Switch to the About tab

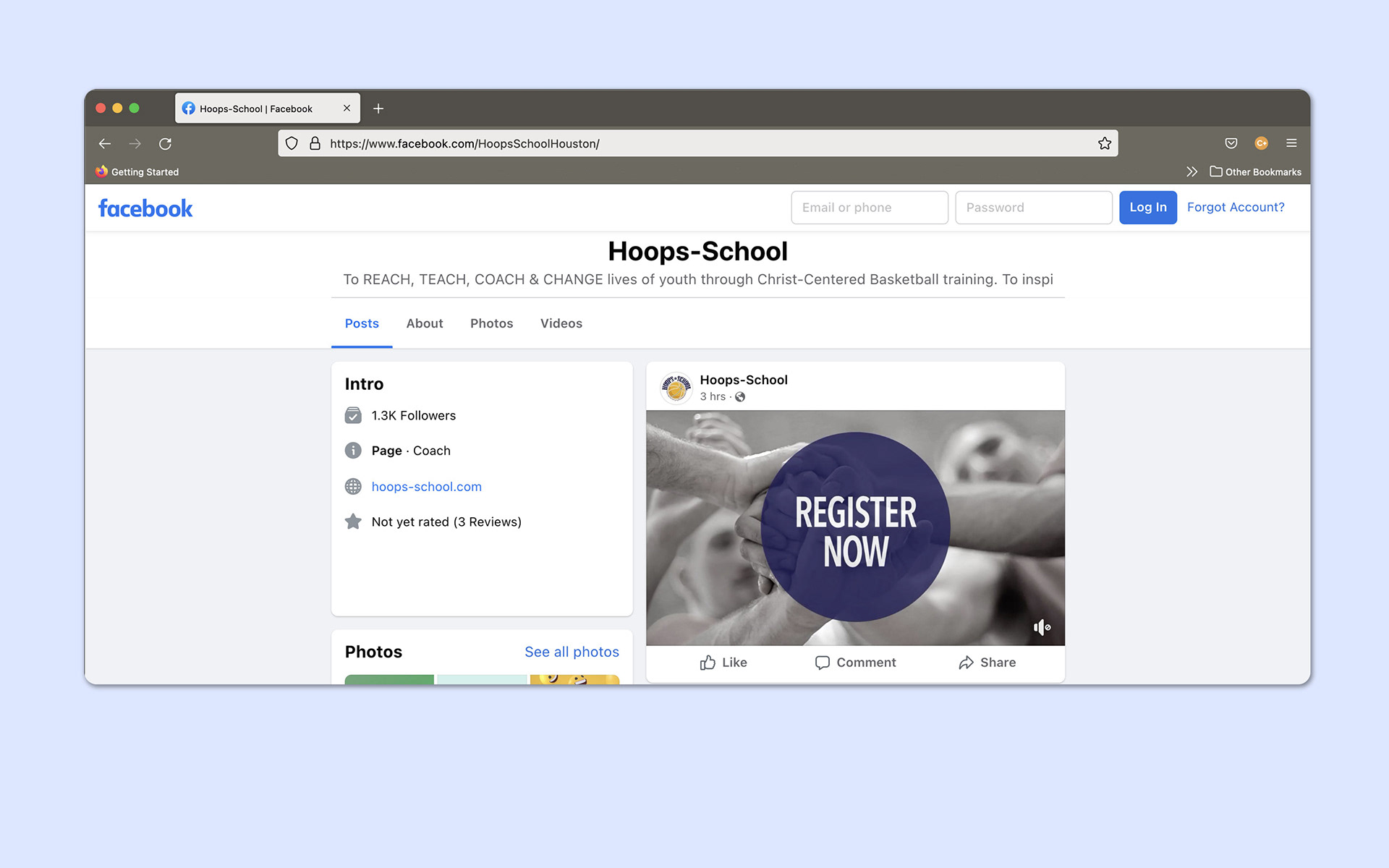pyautogui.click(x=424, y=323)
